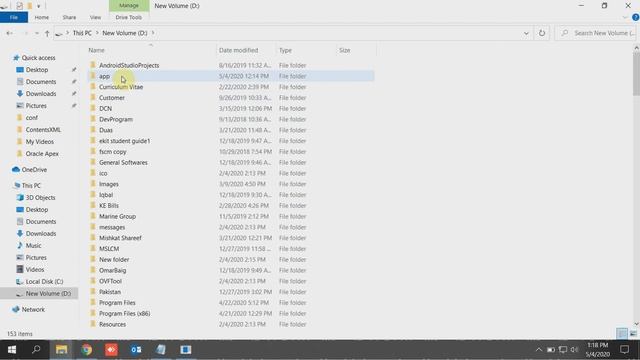The width and height of the screenshot is (640, 360).
Task: Sort by the Size column header
Action: pos(344,50)
